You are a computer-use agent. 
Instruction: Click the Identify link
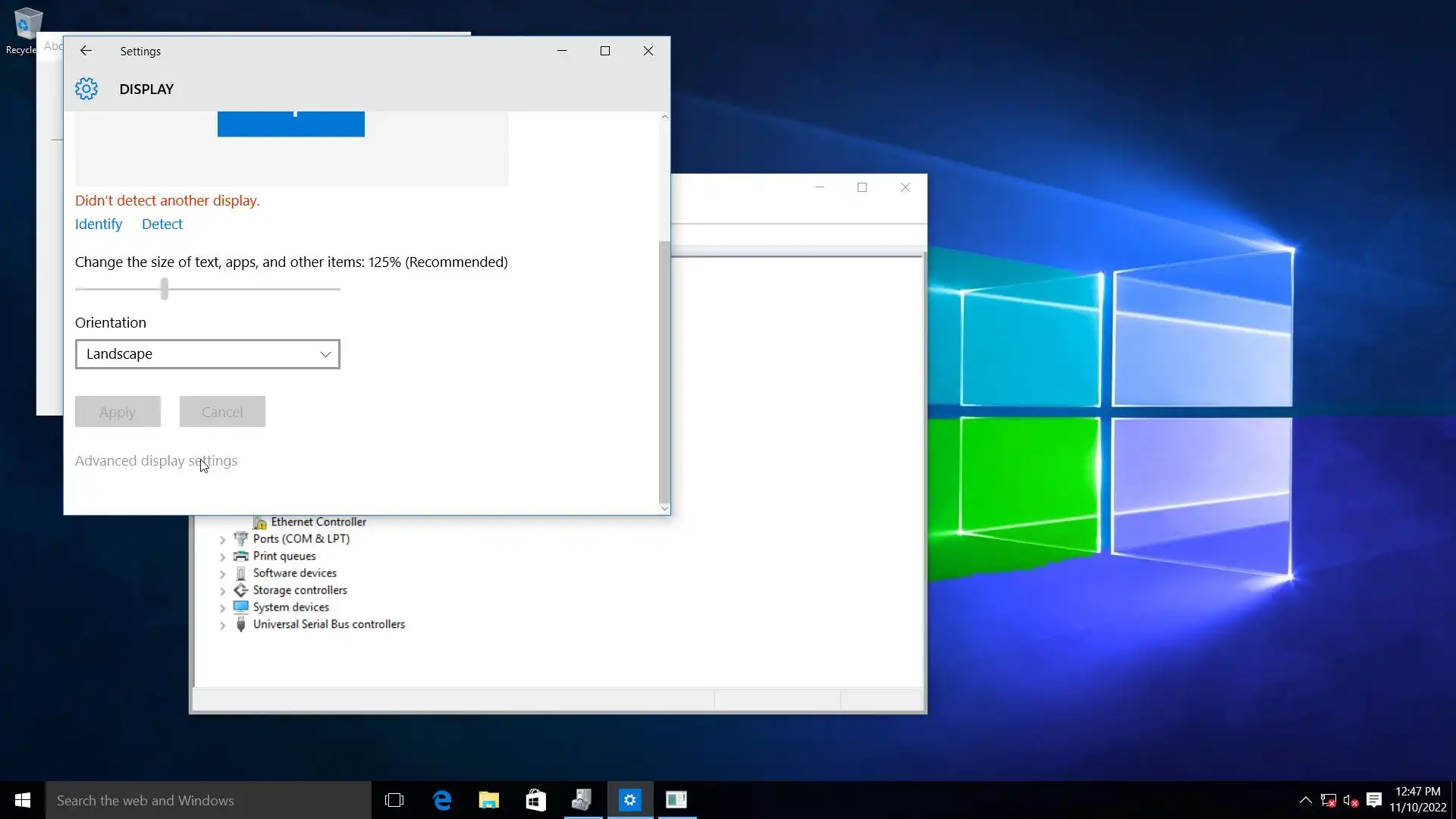pos(99,224)
